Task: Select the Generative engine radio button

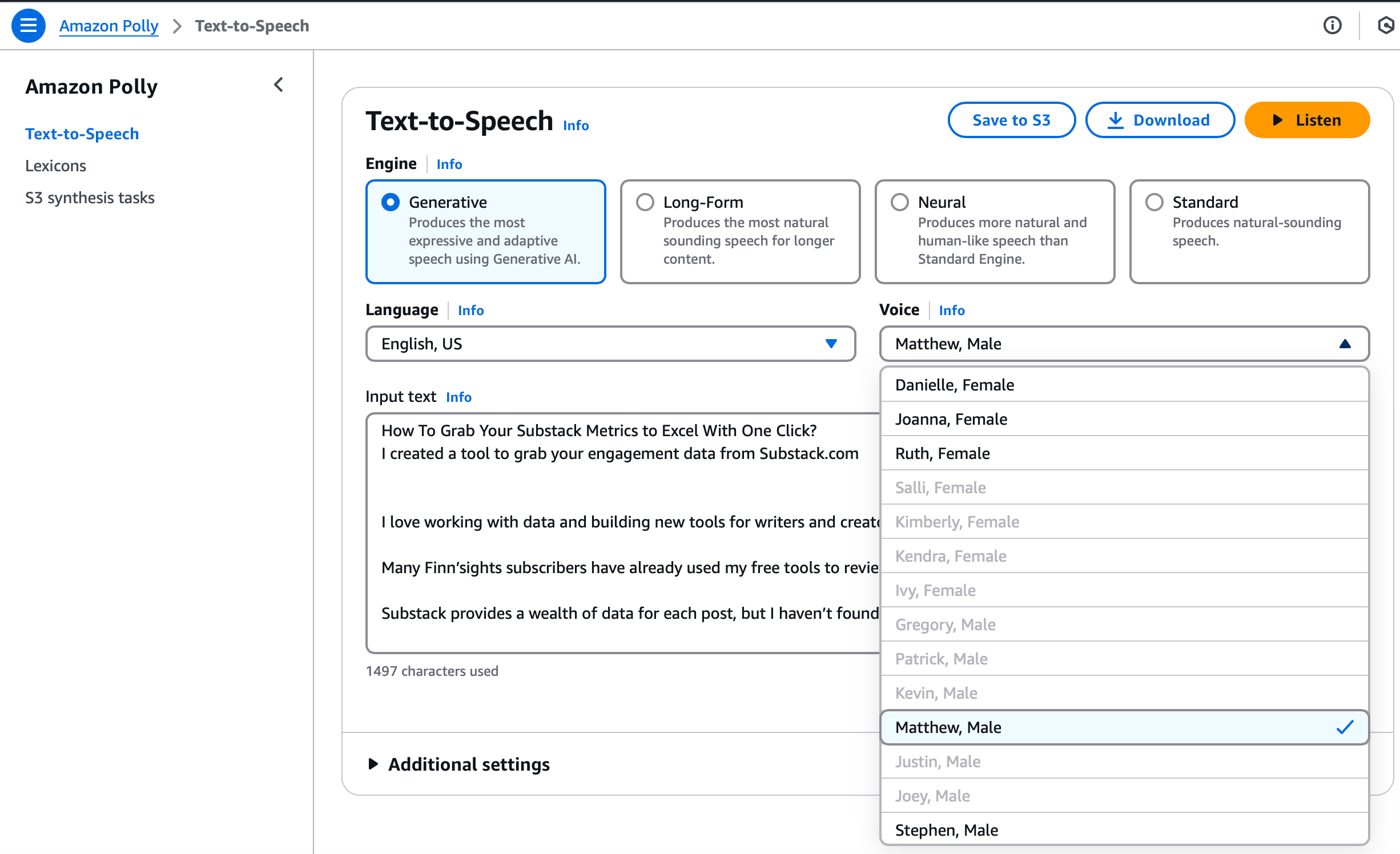Action: click(391, 202)
